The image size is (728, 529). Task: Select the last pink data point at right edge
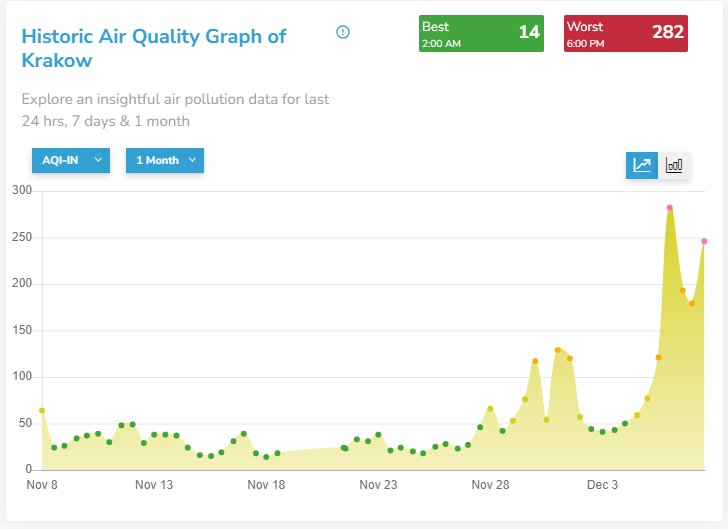704,241
